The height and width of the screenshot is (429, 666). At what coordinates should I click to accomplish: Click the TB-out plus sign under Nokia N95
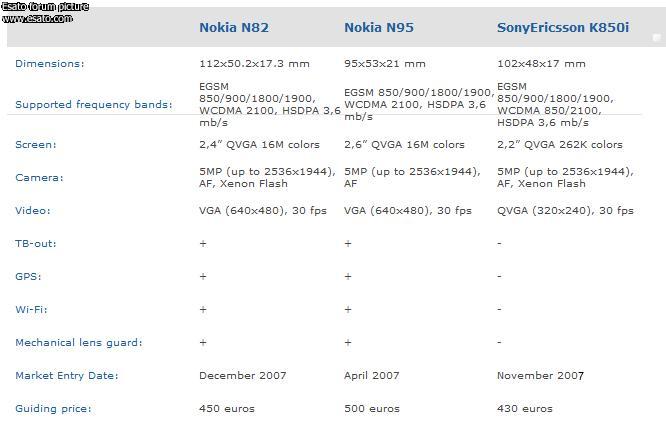point(348,243)
